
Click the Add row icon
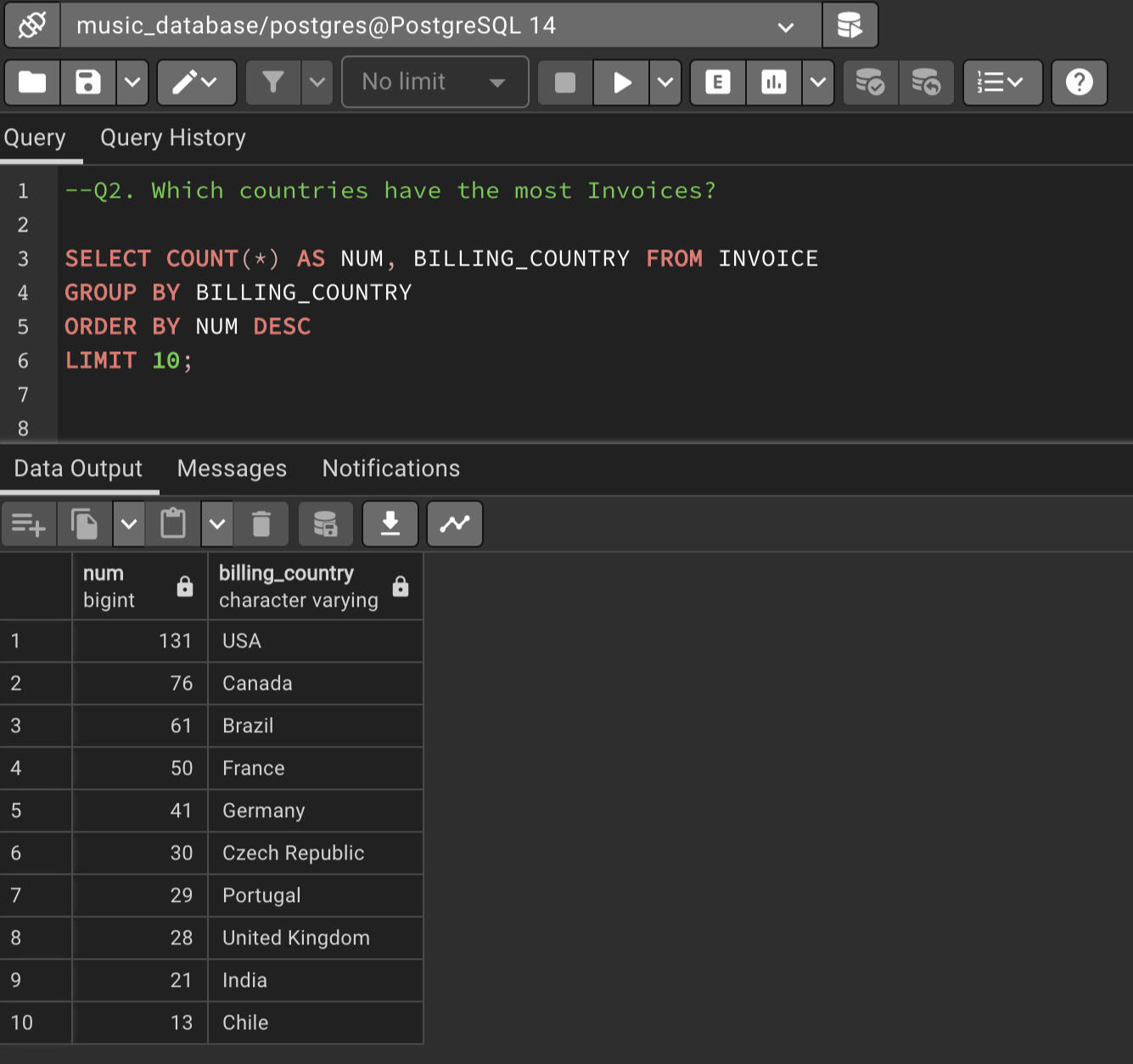tap(29, 524)
